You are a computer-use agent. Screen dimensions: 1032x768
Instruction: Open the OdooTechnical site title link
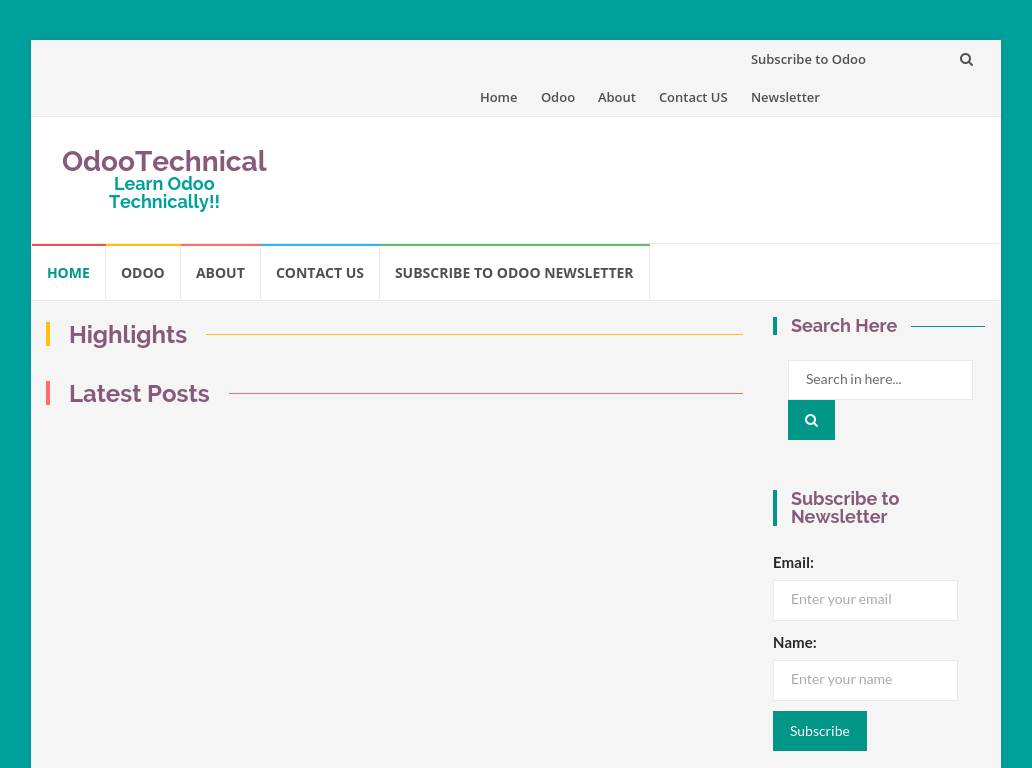pos(164,161)
